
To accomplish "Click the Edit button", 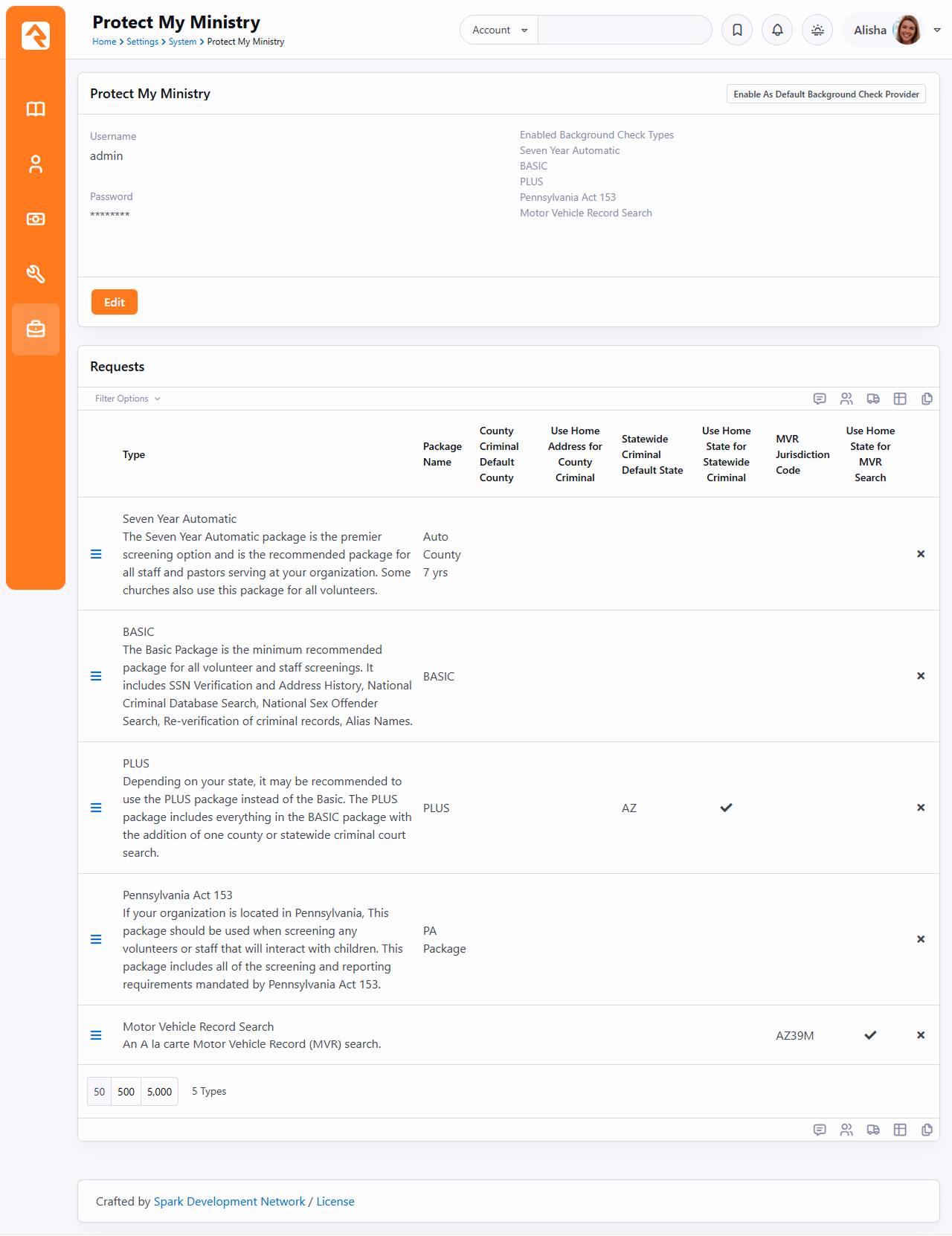I will pos(115,302).
